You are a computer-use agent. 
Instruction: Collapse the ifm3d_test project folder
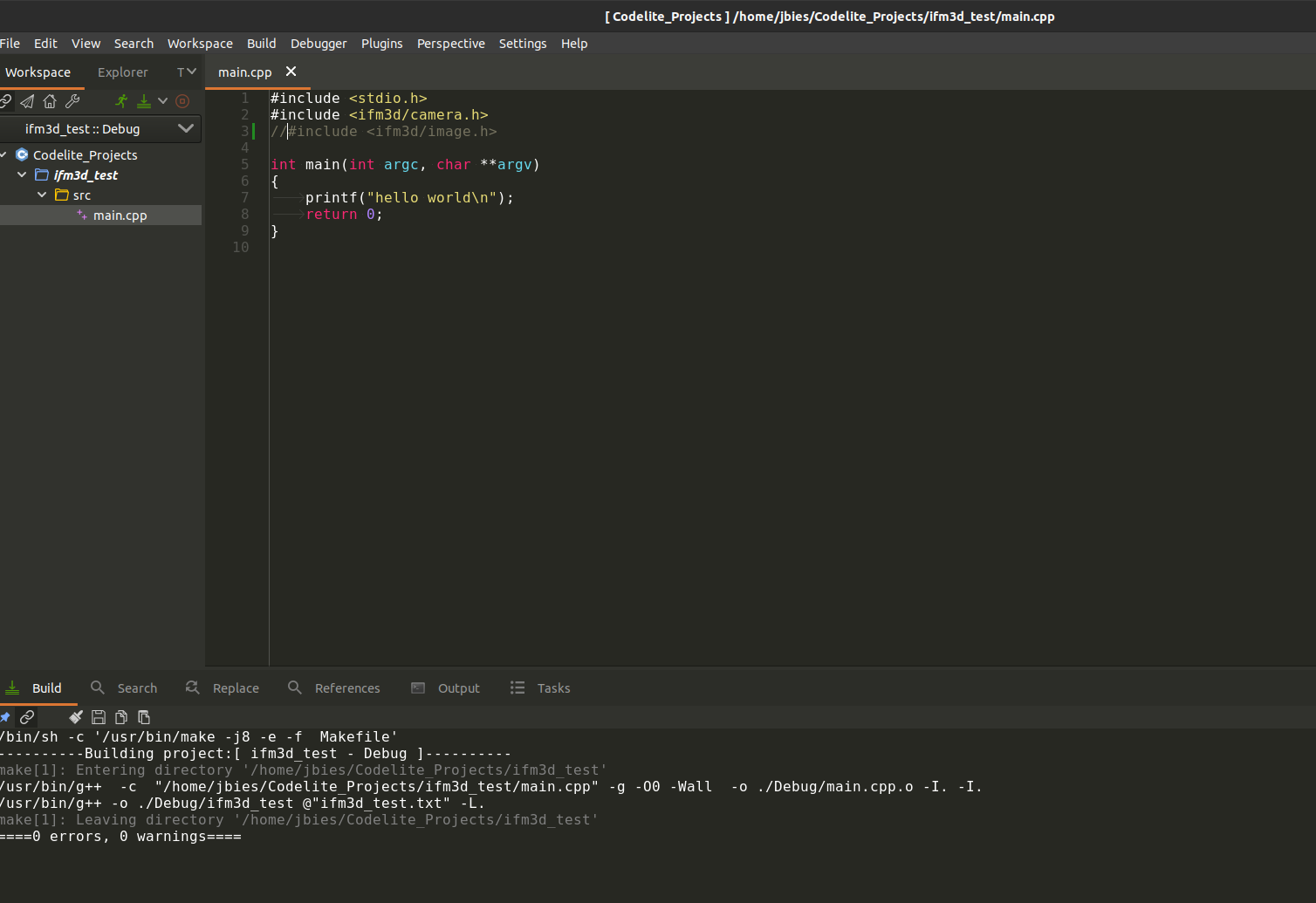click(x=22, y=174)
